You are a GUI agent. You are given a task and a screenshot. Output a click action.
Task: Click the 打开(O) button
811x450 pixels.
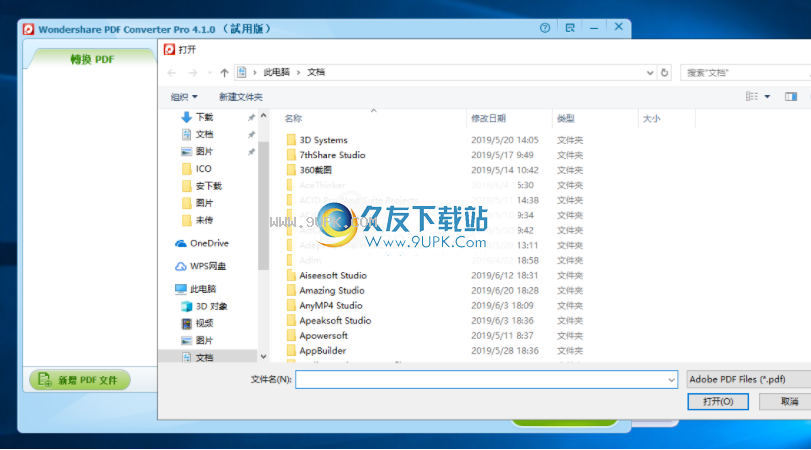pos(718,401)
